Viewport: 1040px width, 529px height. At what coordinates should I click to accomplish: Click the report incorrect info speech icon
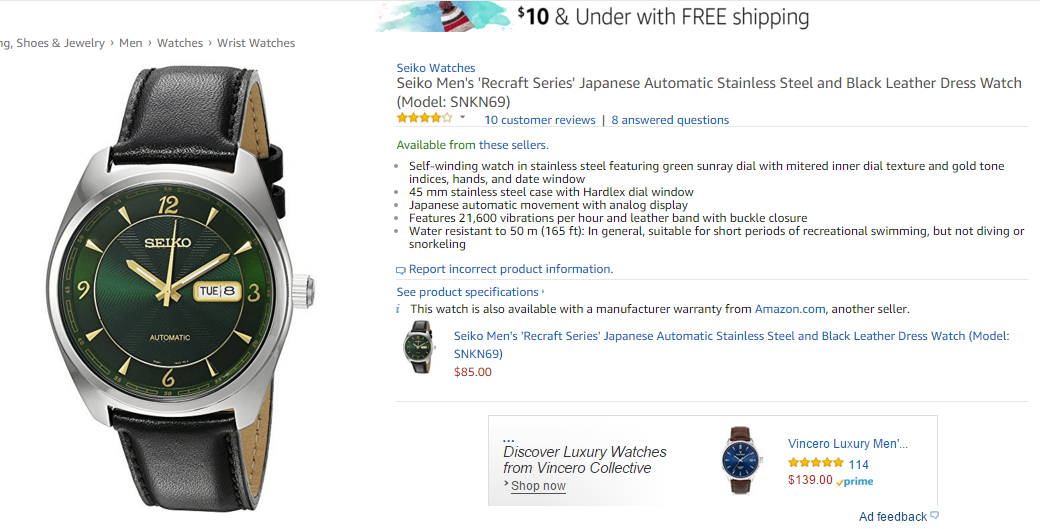(401, 270)
